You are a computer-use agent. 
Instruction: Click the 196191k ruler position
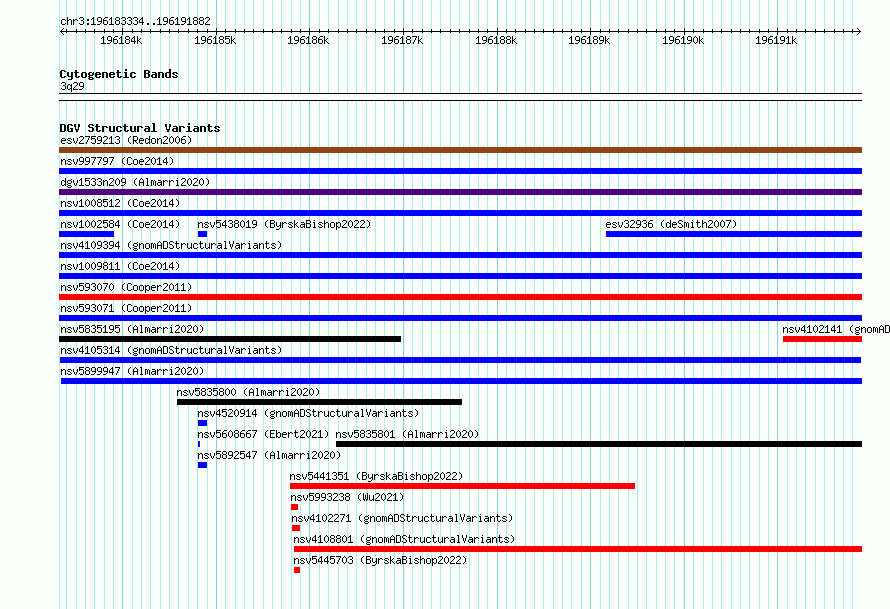(776, 40)
